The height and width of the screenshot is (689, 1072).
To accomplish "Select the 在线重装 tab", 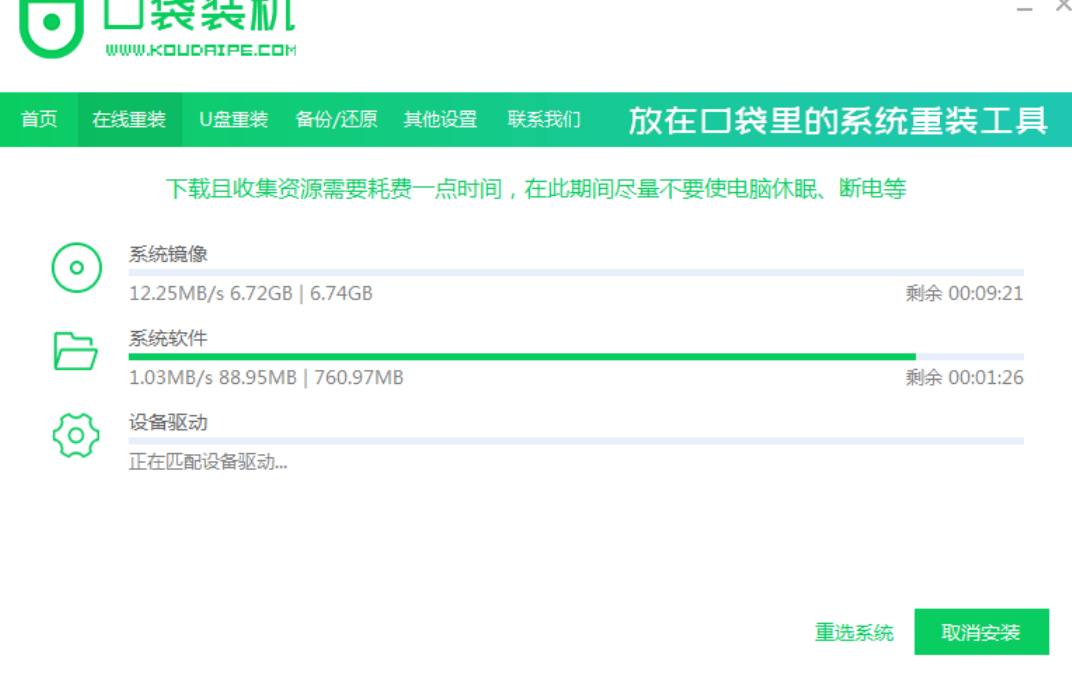I will coord(129,120).
